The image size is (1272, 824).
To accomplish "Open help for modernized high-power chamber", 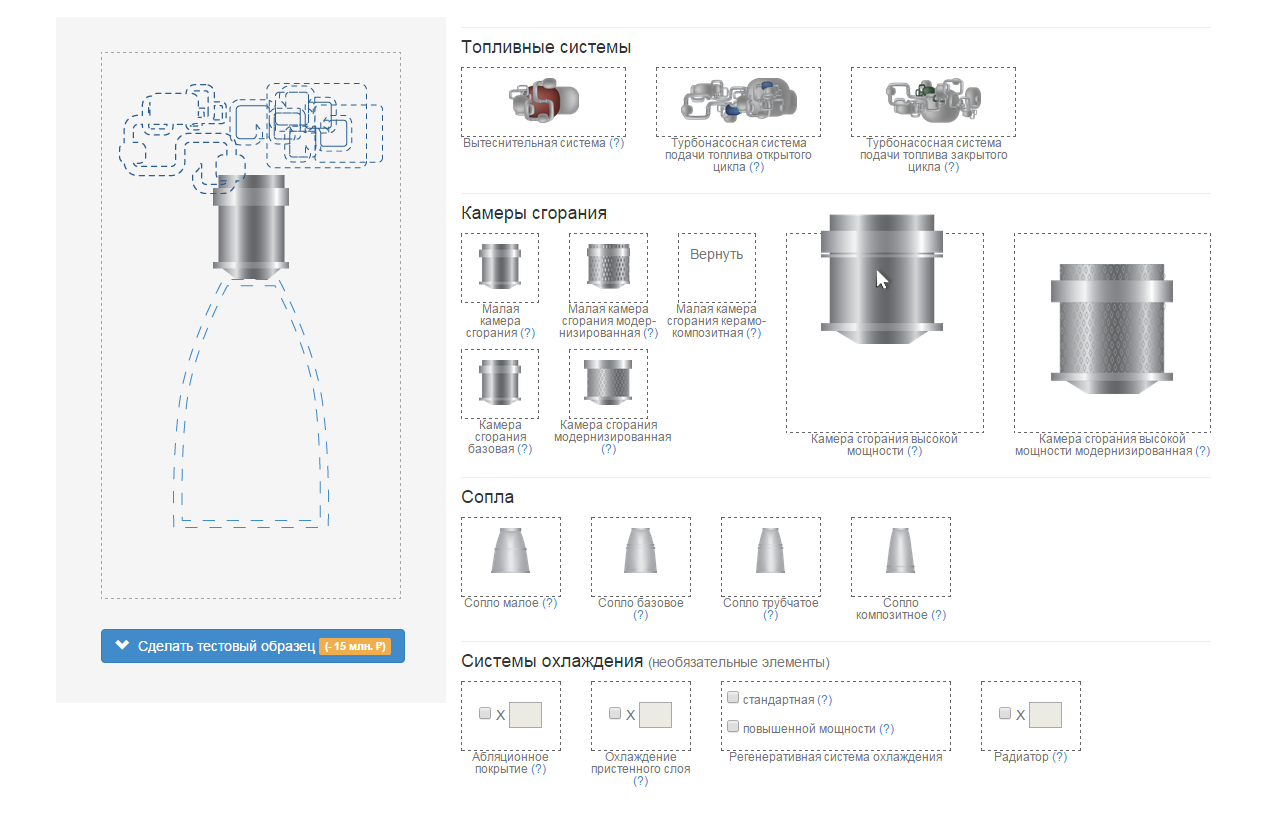I will tap(1203, 451).
